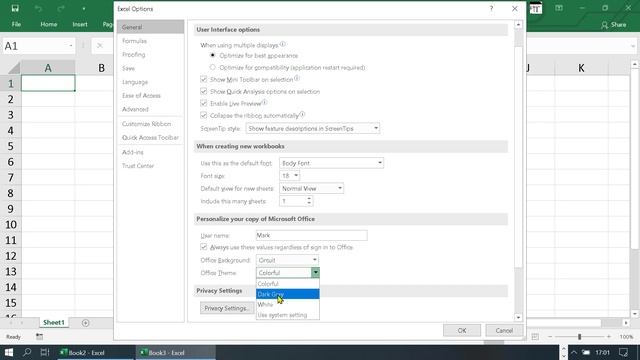
Task: Open the notification center icon in taskbar
Action: tap(623, 352)
